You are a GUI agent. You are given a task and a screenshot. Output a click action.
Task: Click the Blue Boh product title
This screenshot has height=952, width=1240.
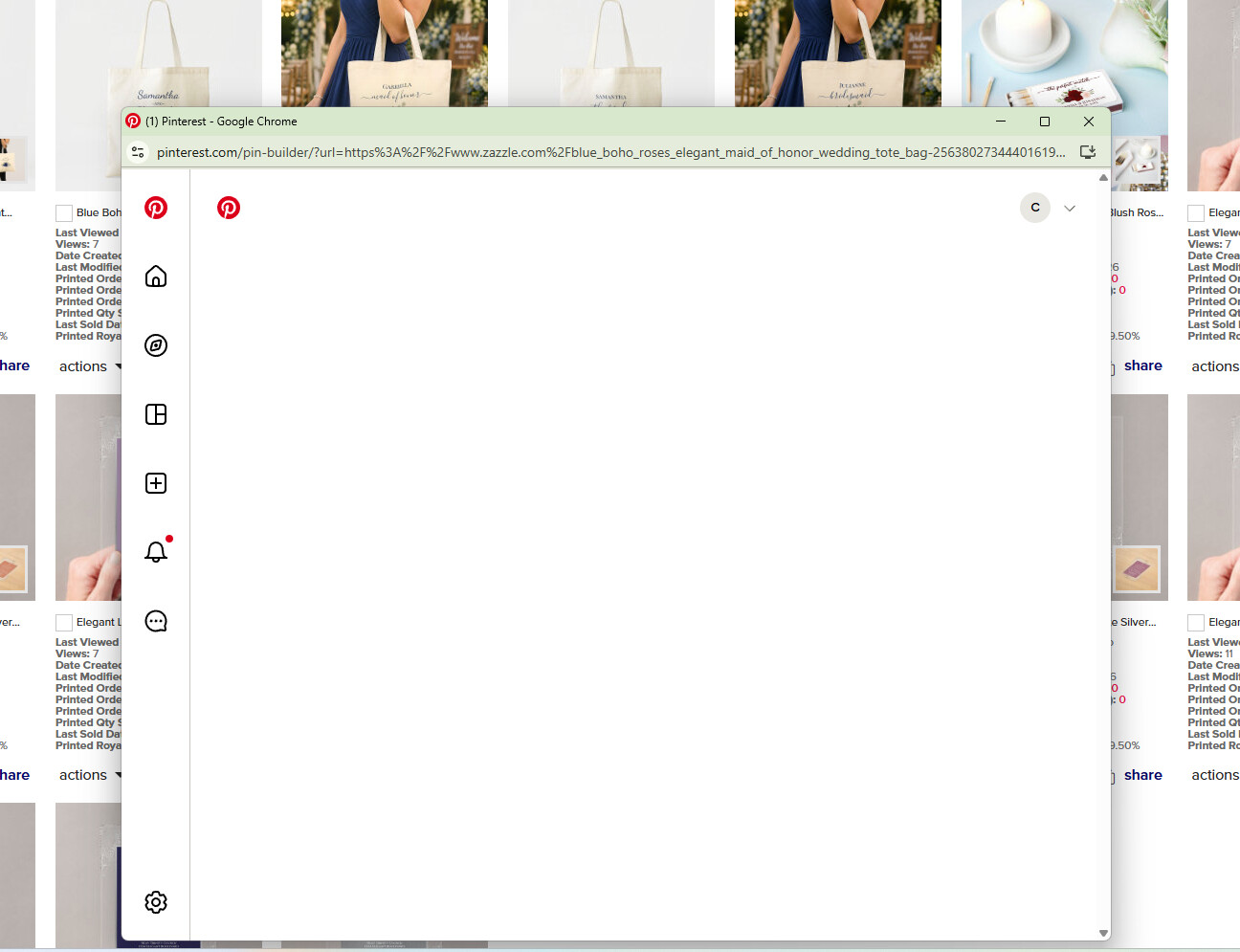(x=99, y=212)
